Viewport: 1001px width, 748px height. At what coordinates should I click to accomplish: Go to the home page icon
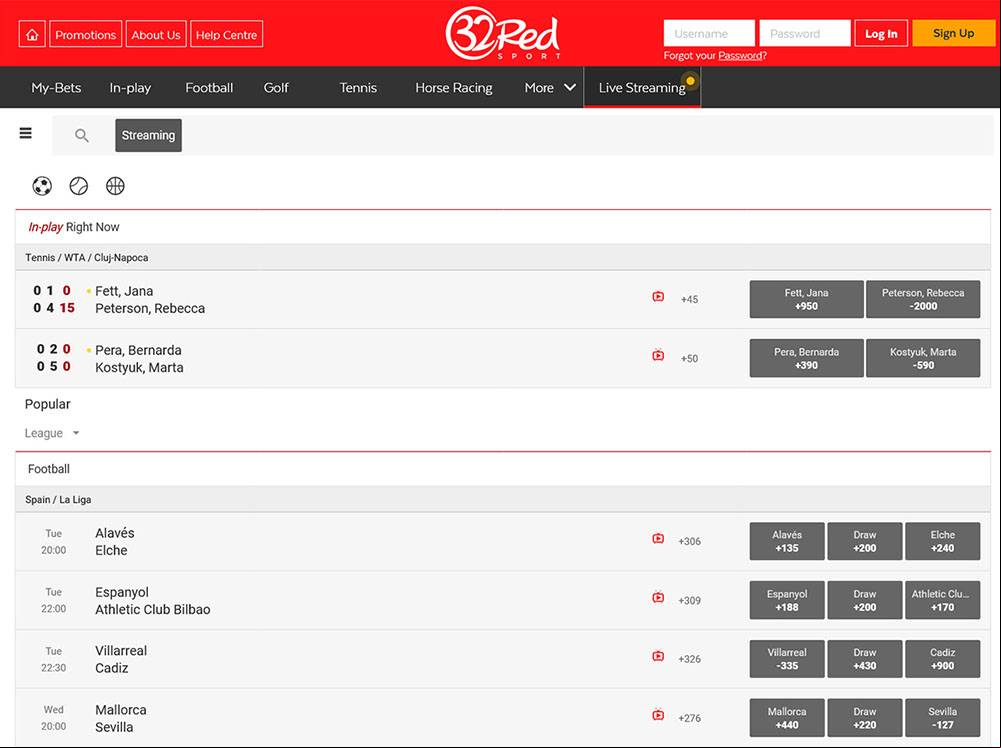coord(32,34)
